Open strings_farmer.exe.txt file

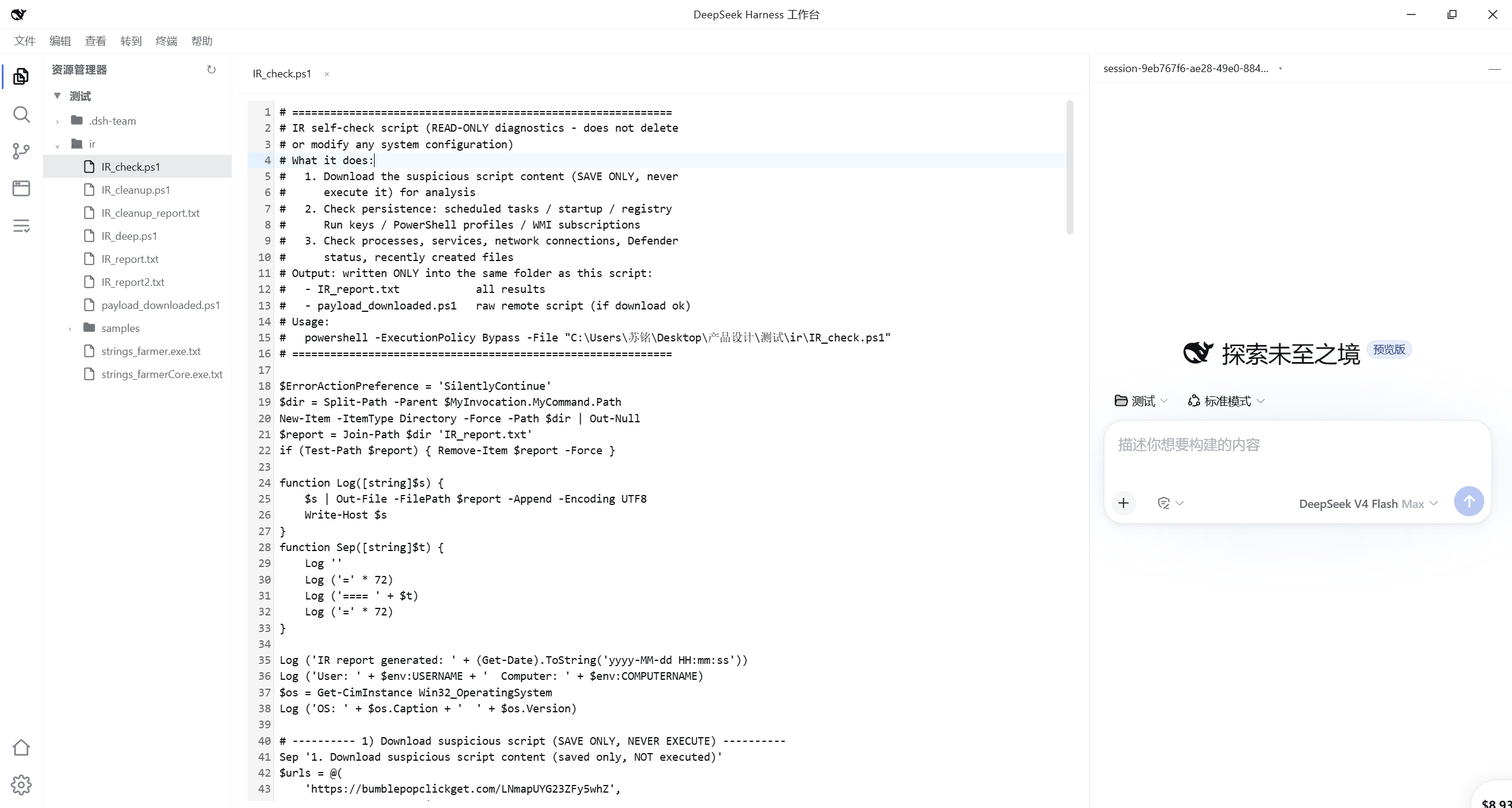point(137,351)
